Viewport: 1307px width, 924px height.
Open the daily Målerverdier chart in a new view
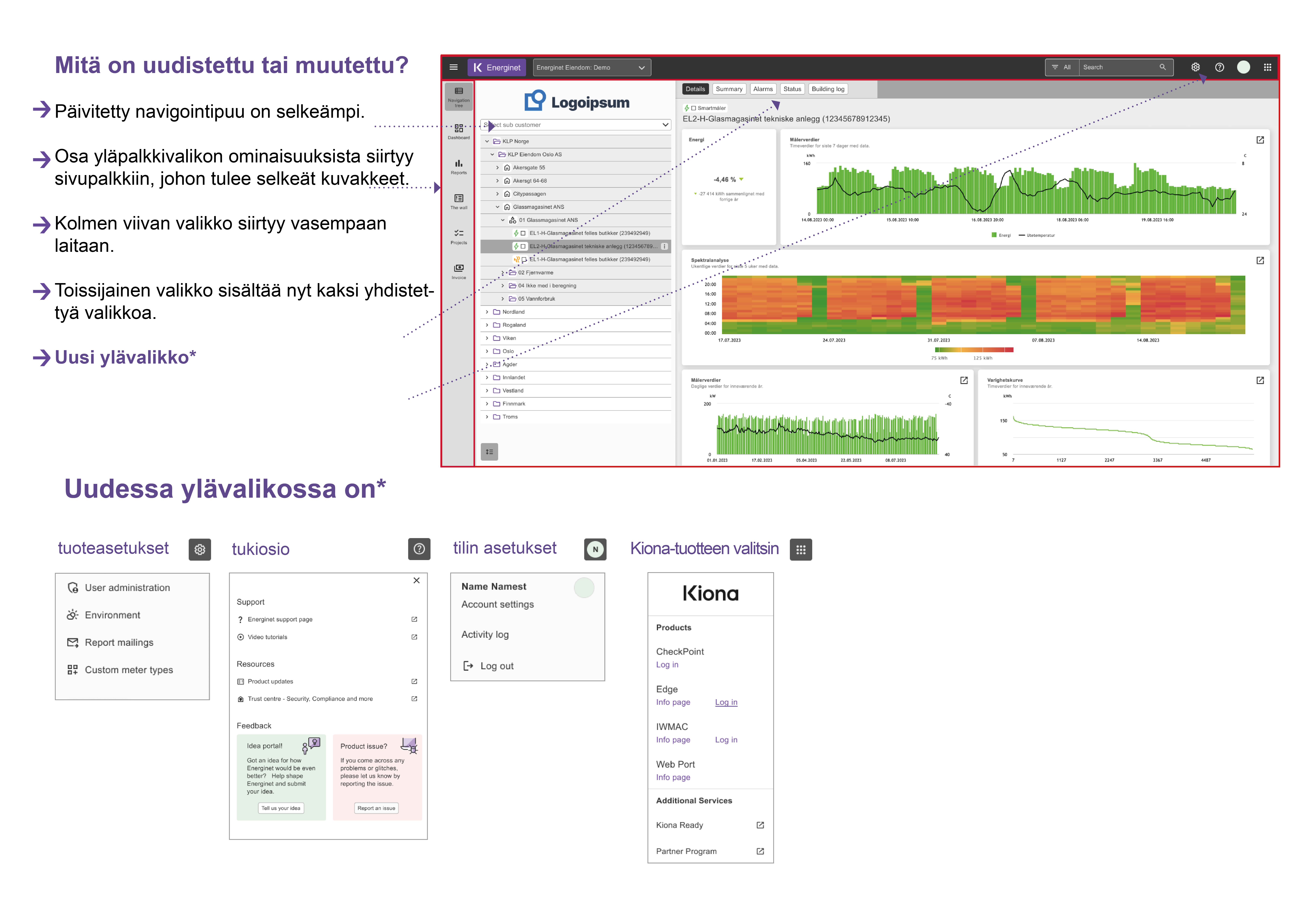tap(964, 380)
